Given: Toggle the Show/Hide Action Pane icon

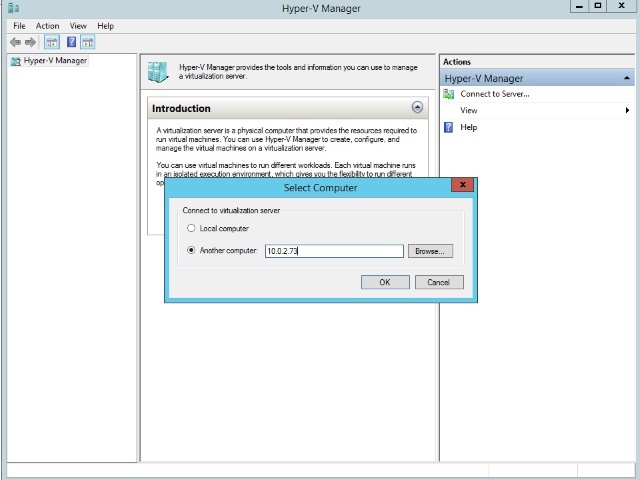Looking at the screenshot, I should (x=88, y=42).
